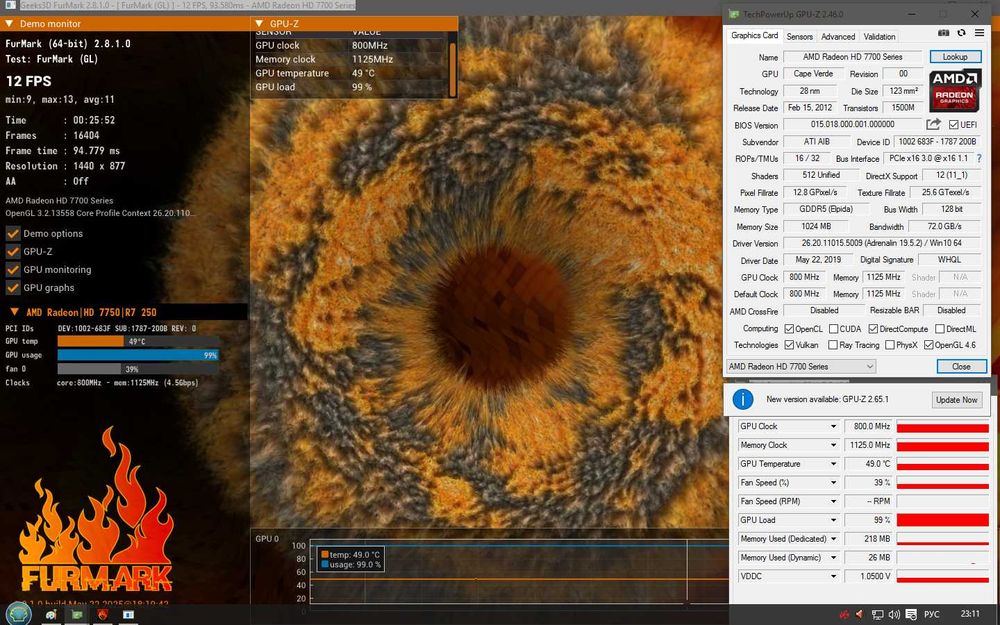Screen dimensions: 1000x625
Task: Click the BIOS export share icon
Action: (933, 125)
